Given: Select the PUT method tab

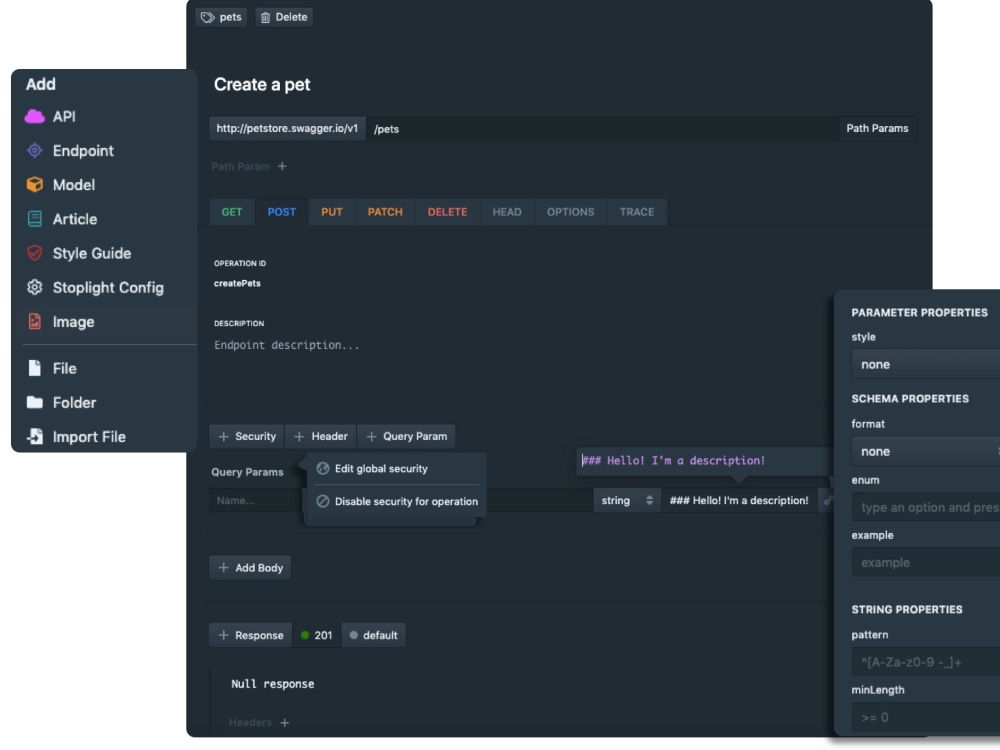Looking at the screenshot, I should [x=332, y=212].
